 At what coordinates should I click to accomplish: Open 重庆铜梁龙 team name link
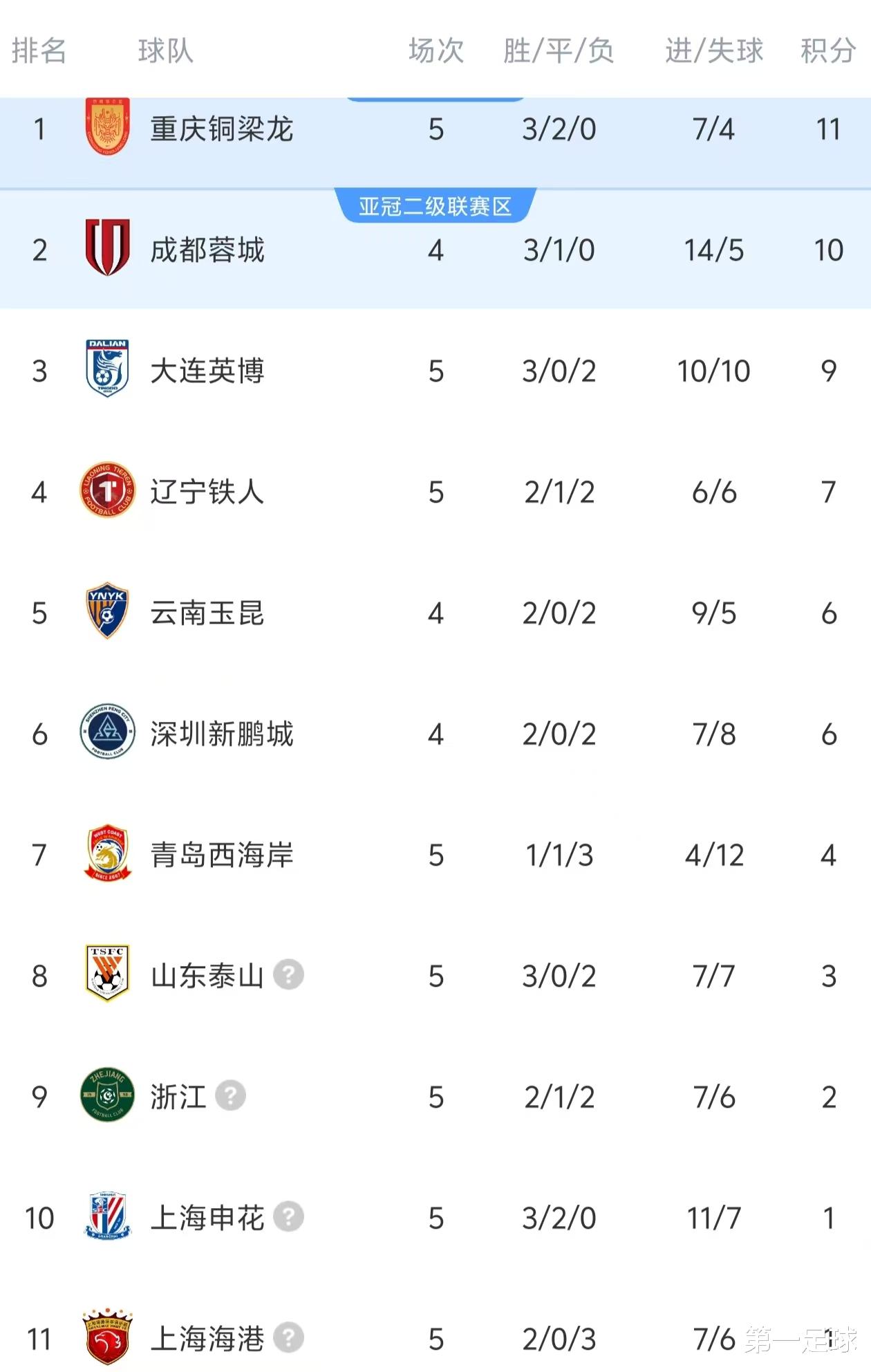222,129
